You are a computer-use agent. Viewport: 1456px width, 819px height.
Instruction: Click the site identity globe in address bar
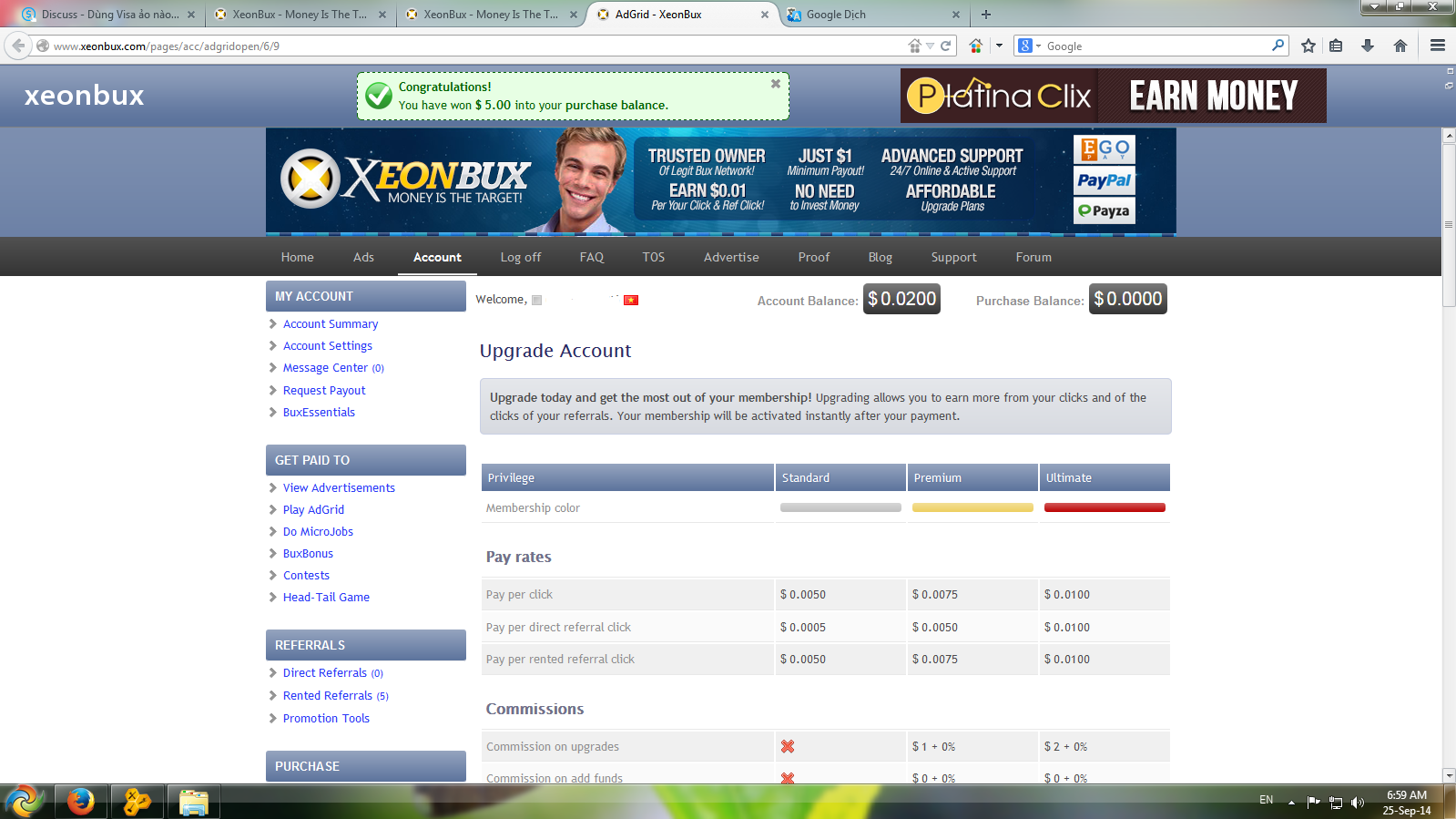click(42, 46)
